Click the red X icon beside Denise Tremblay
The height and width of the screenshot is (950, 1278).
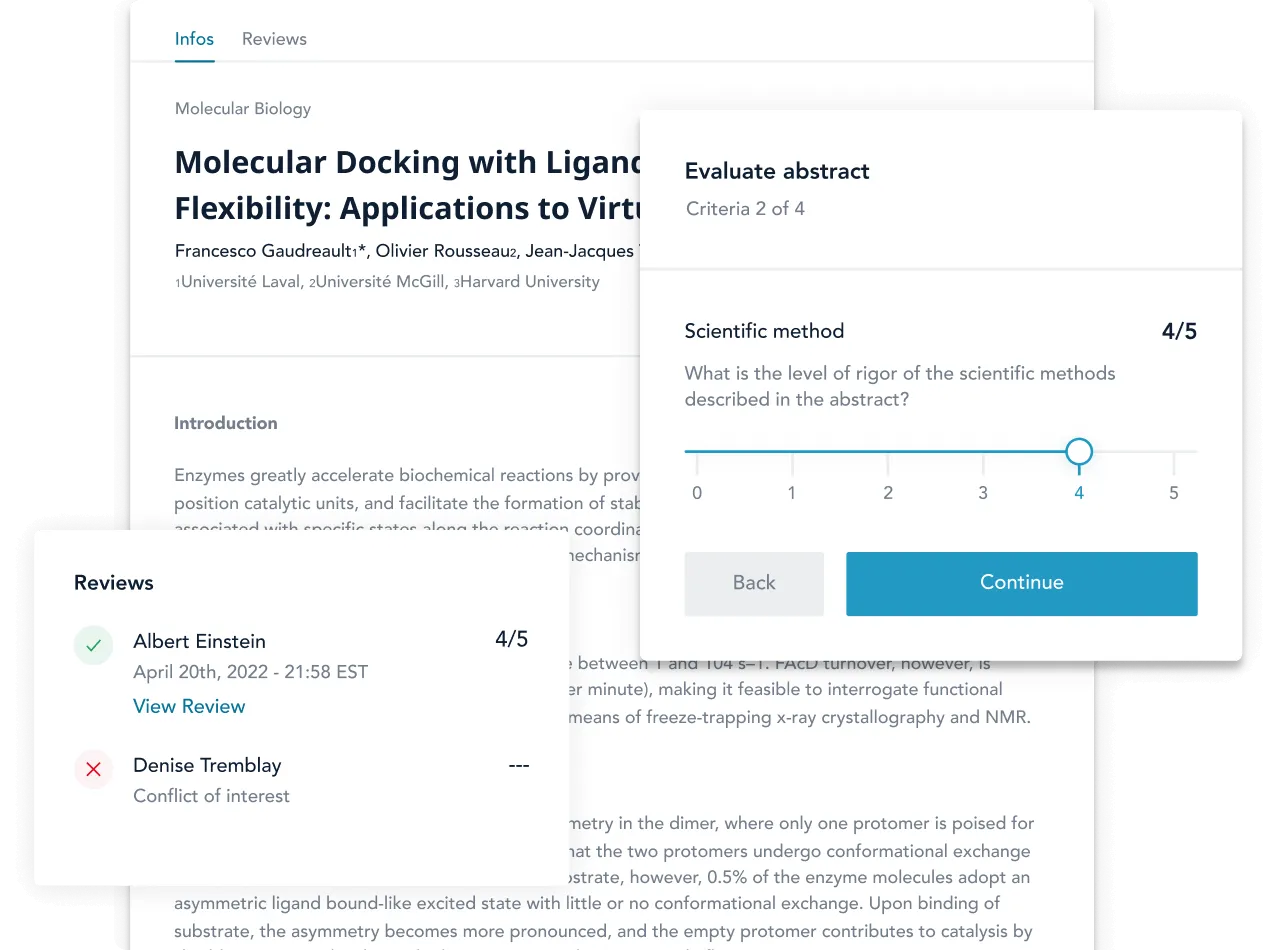(x=93, y=769)
